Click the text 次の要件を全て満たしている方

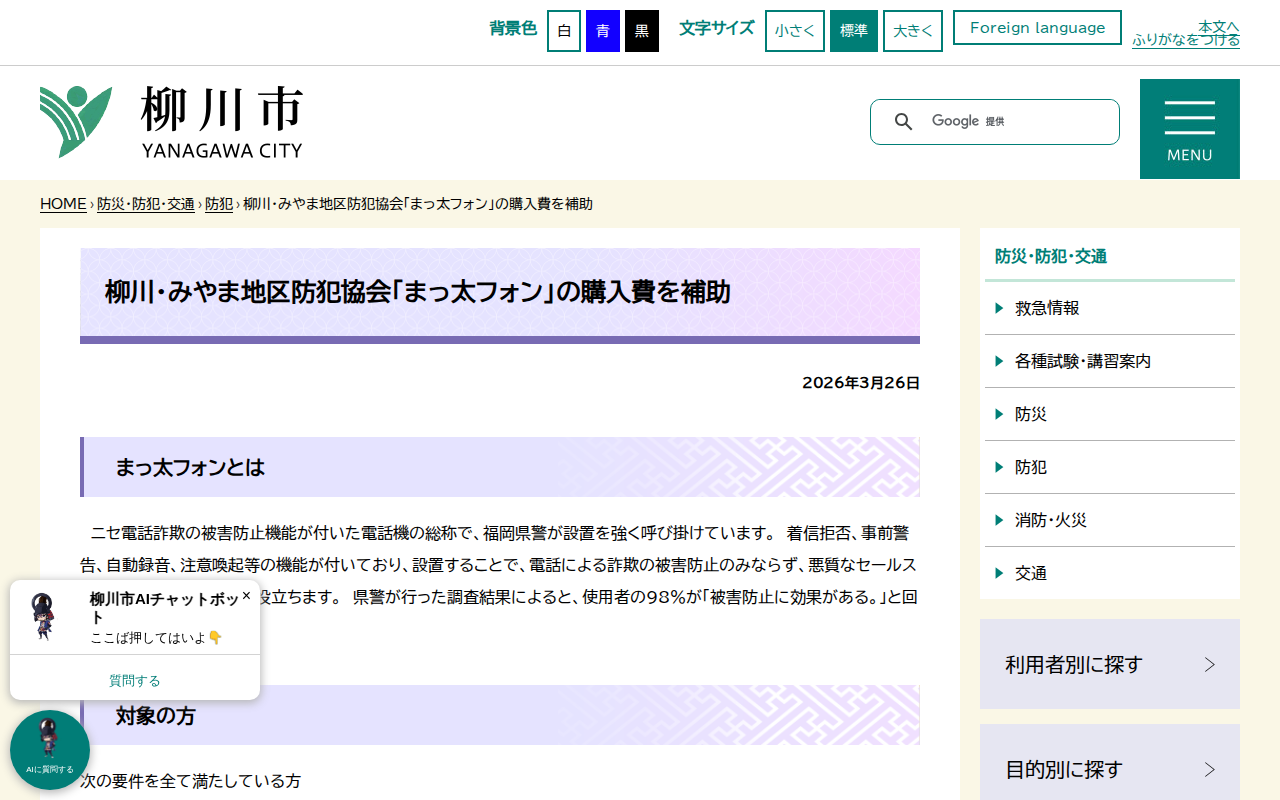[x=190, y=781]
